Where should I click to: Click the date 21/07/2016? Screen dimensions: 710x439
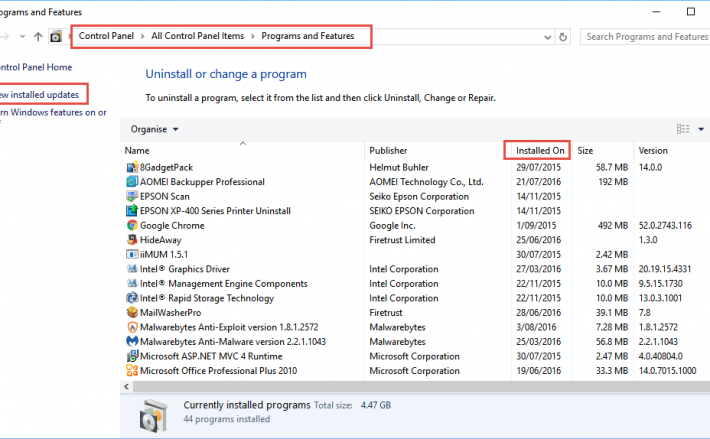point(538,182)
